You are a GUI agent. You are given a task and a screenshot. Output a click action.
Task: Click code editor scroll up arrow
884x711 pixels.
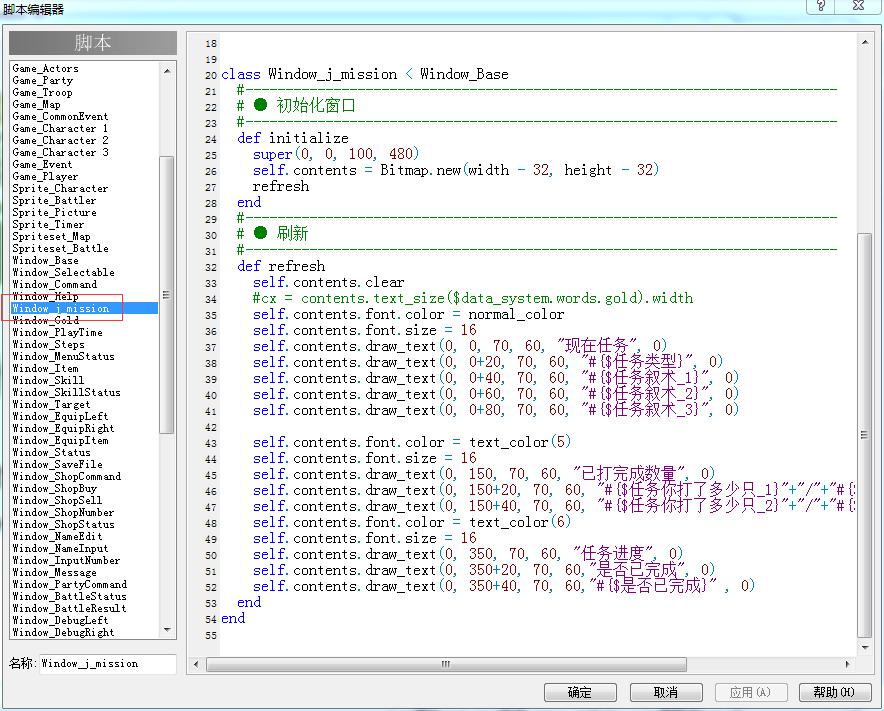coord(865,42)
